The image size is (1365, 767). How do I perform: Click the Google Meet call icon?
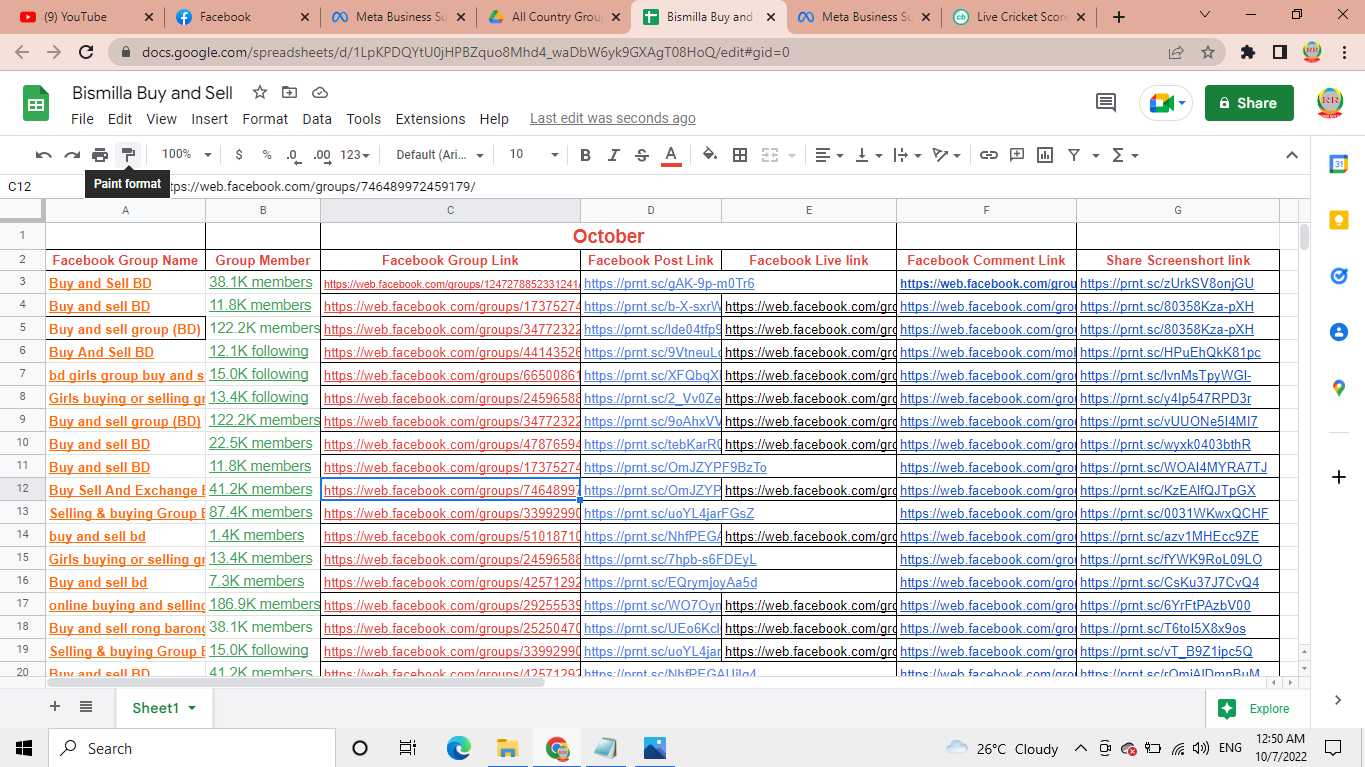point(1166,103)
